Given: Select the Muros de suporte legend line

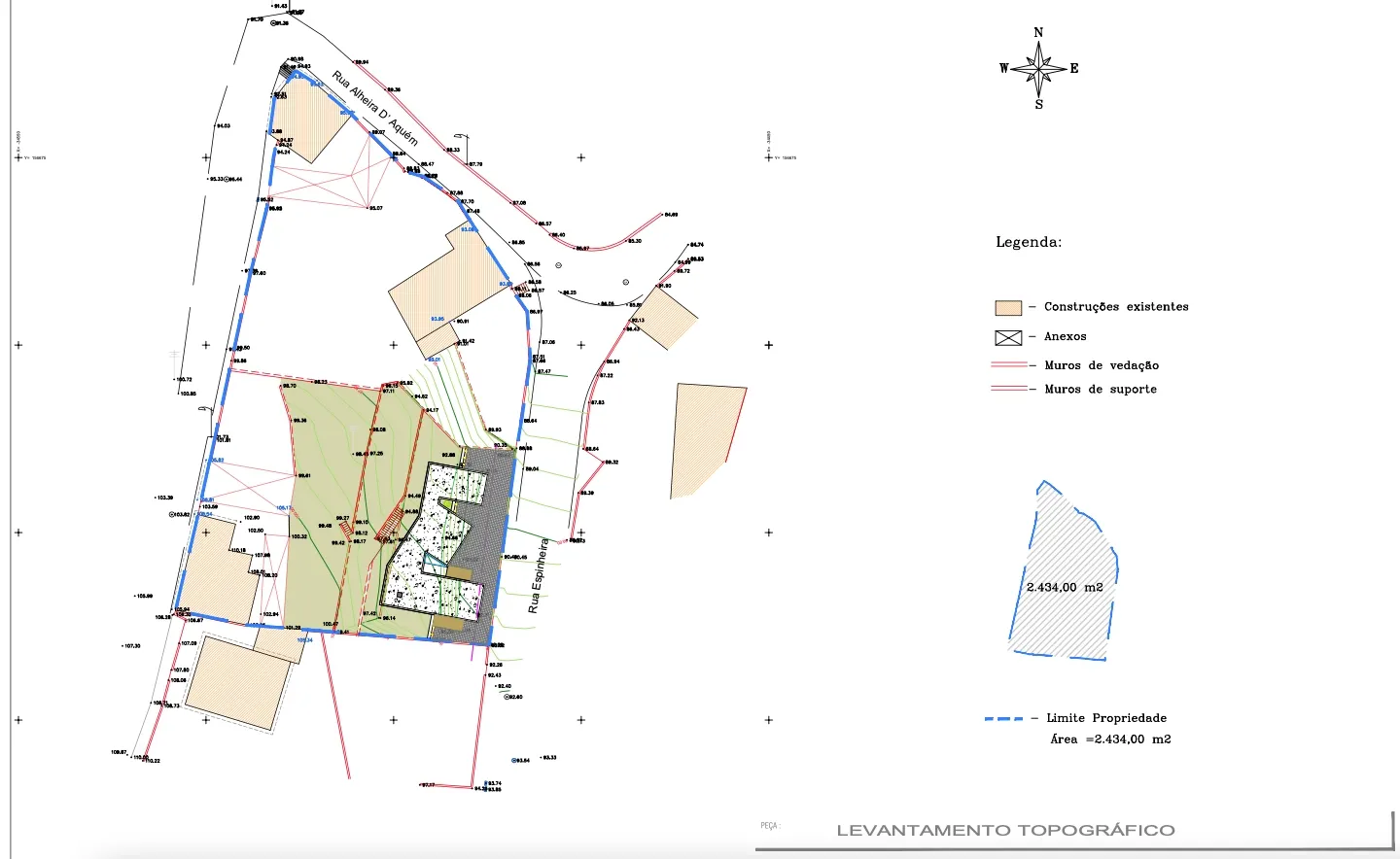Looking at the screenshot, I should coord(1008,389).
